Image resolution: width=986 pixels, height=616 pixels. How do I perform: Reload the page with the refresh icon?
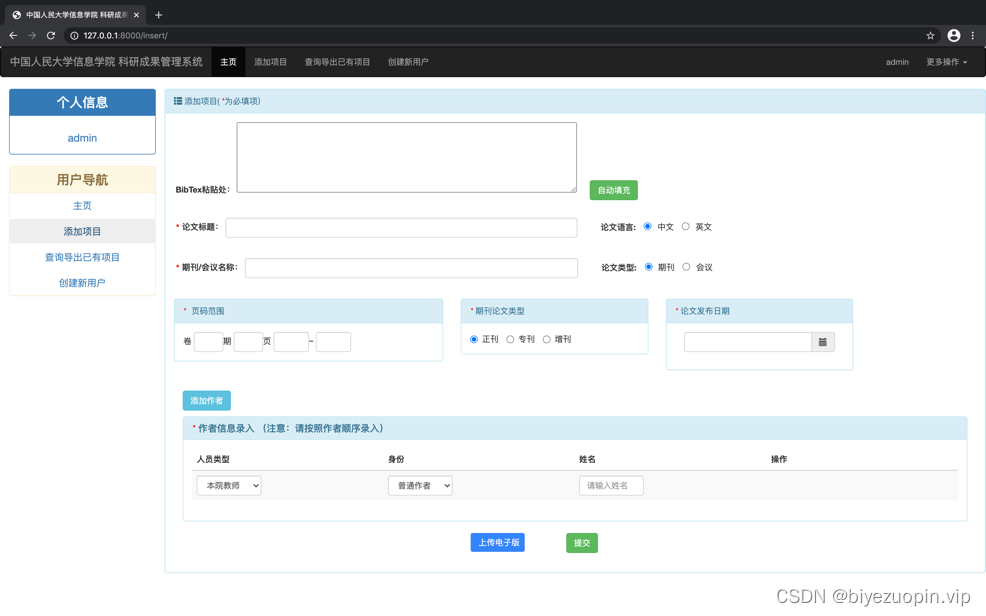pos(52,34)
